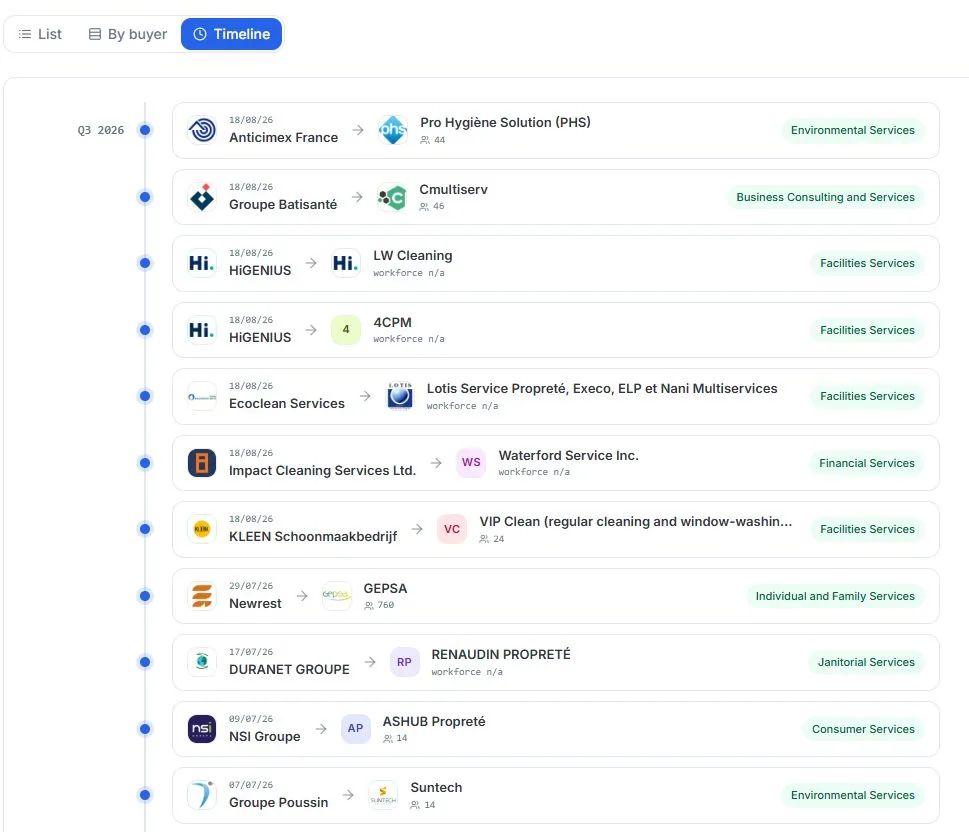Open Lotis Service Propreté, Execo, ELP title

click(601, 388)
